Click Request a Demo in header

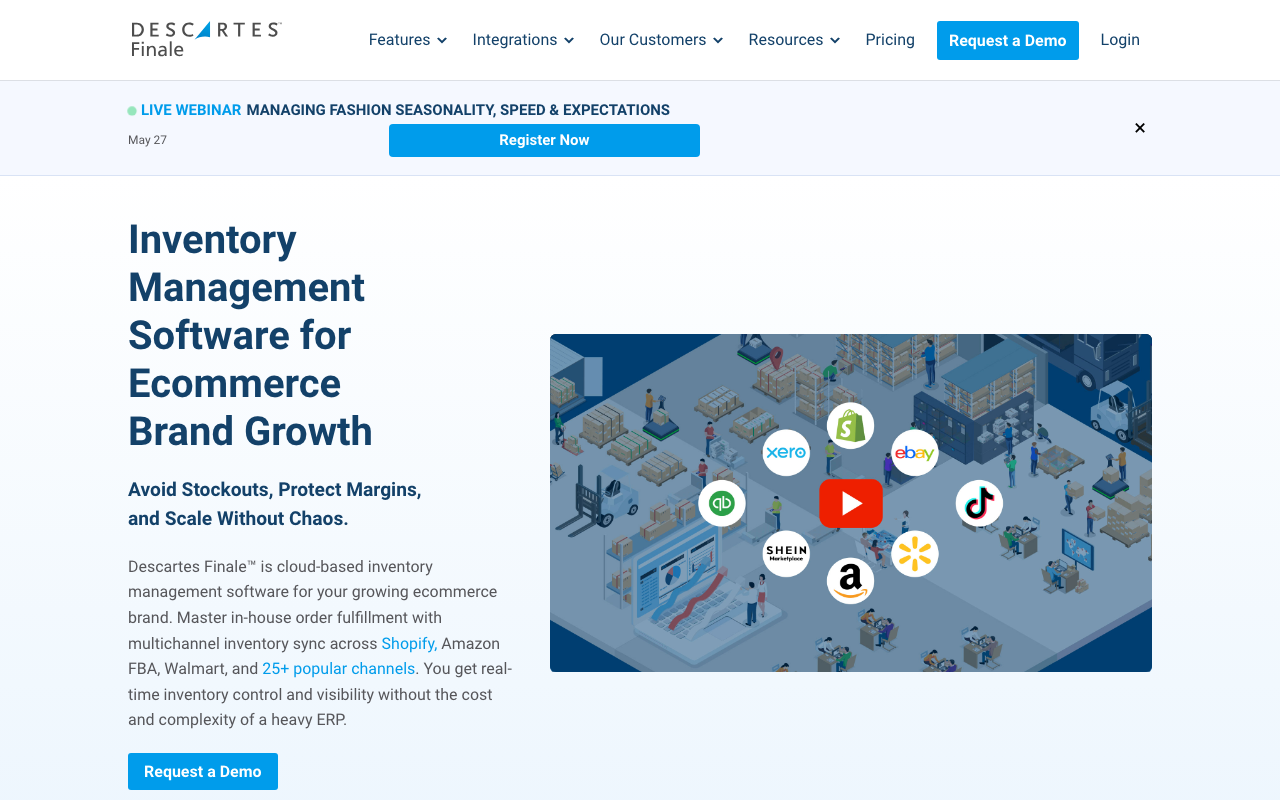point(1008,40)
